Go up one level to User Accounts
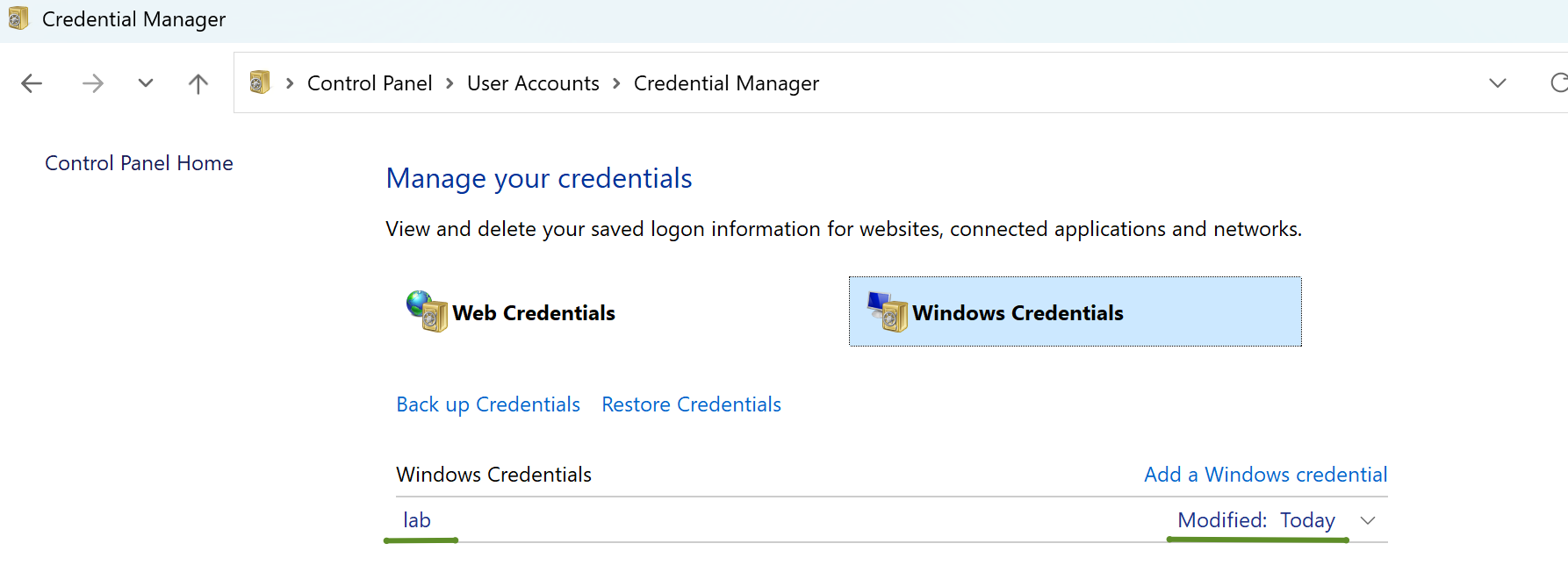Image resolution: width=1568 pixels, height=565 pixels. click(x=198, y=83)
